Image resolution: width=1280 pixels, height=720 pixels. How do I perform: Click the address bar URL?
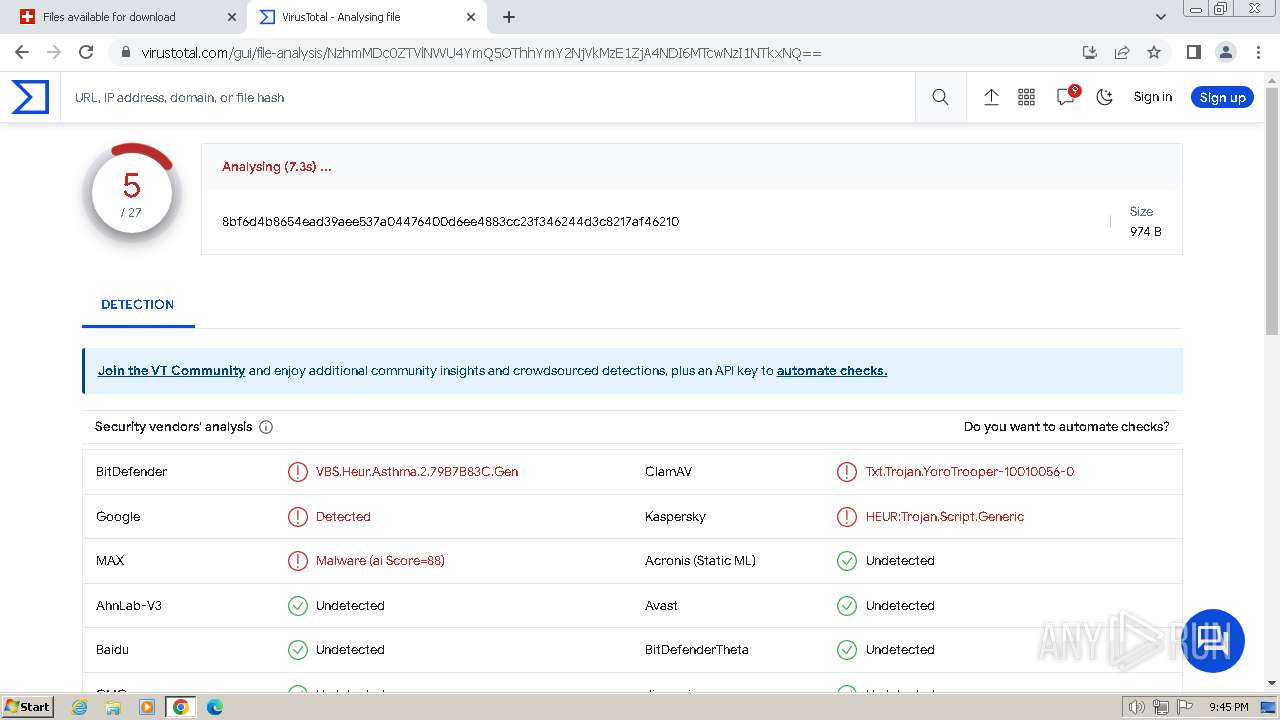point(481,53)
